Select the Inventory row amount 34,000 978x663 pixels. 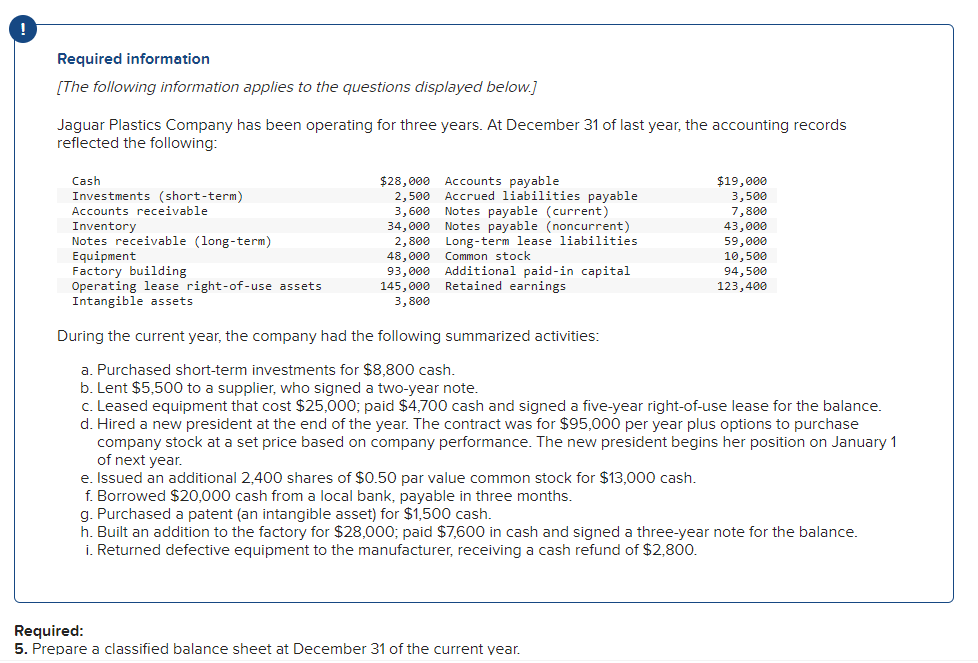pyautogui.click(x=409, y=226)
